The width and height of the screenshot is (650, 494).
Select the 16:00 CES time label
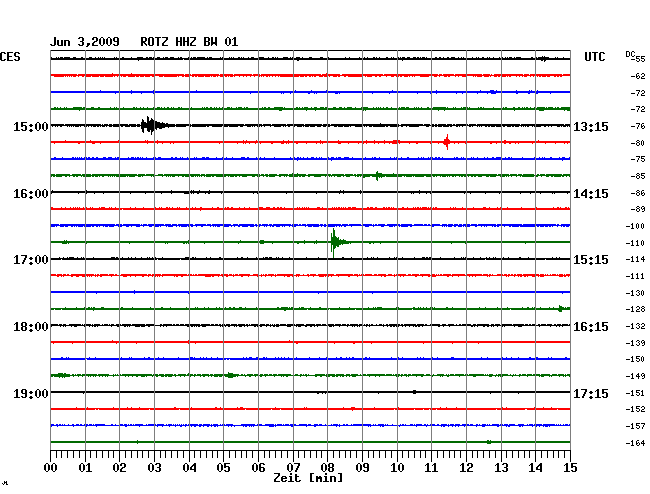pos(31,194)
